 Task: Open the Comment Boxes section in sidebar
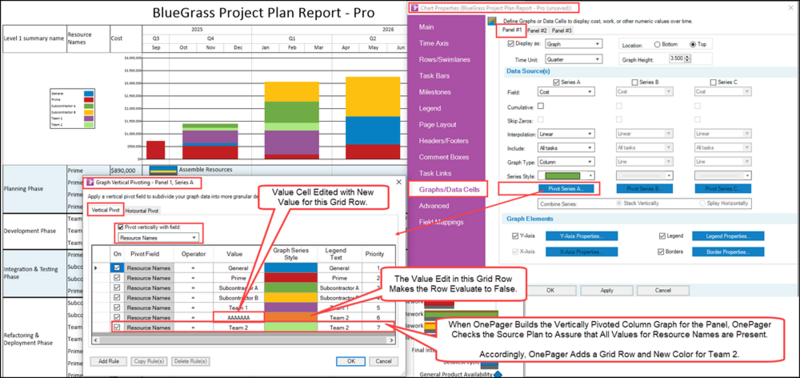(444, 157)
